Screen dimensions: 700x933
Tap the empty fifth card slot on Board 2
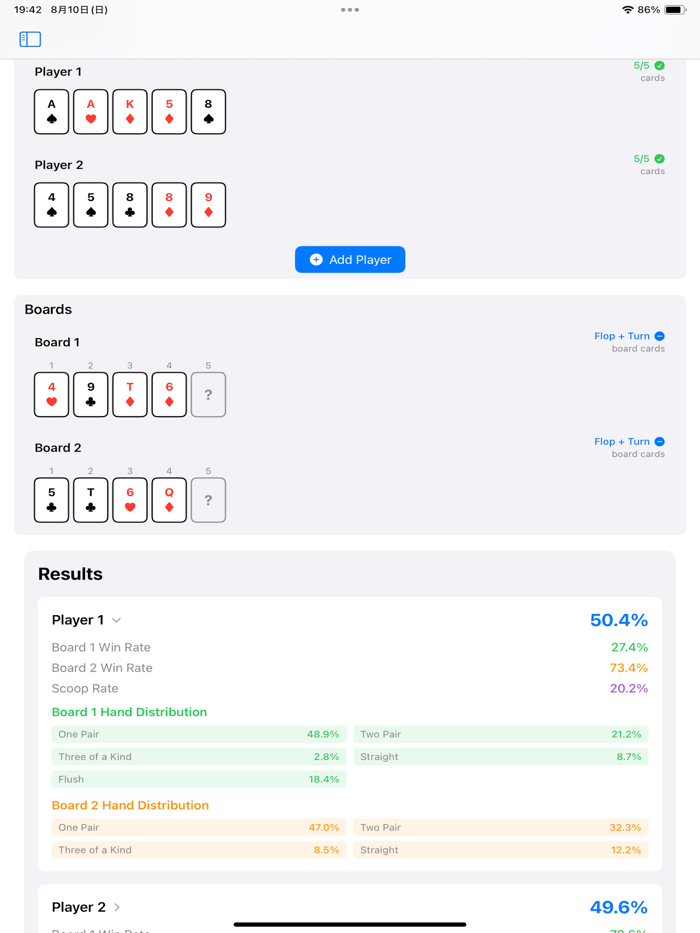pyautogui.click(x=207, y=500)
